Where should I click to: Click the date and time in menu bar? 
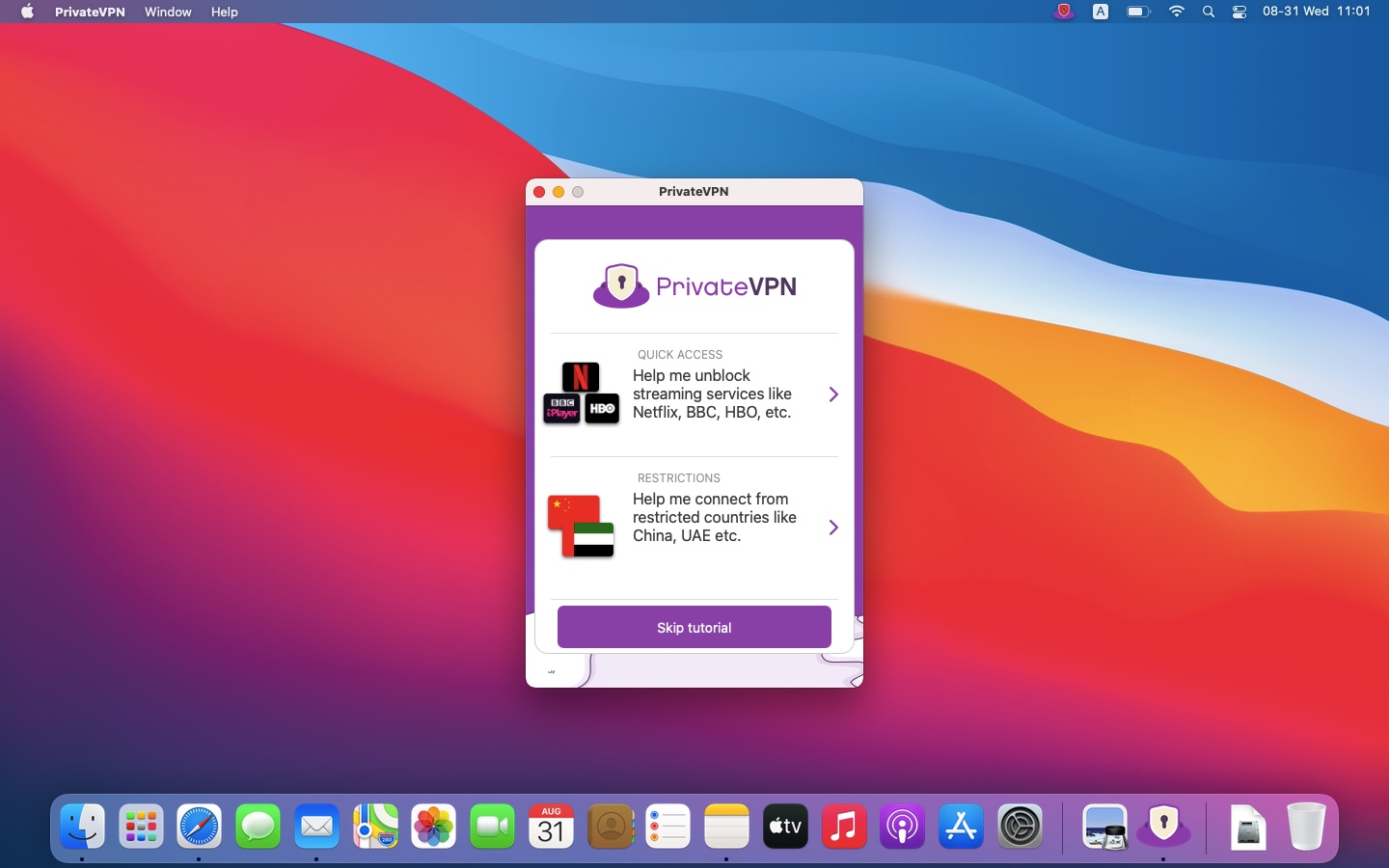[x=1316, y=12]
